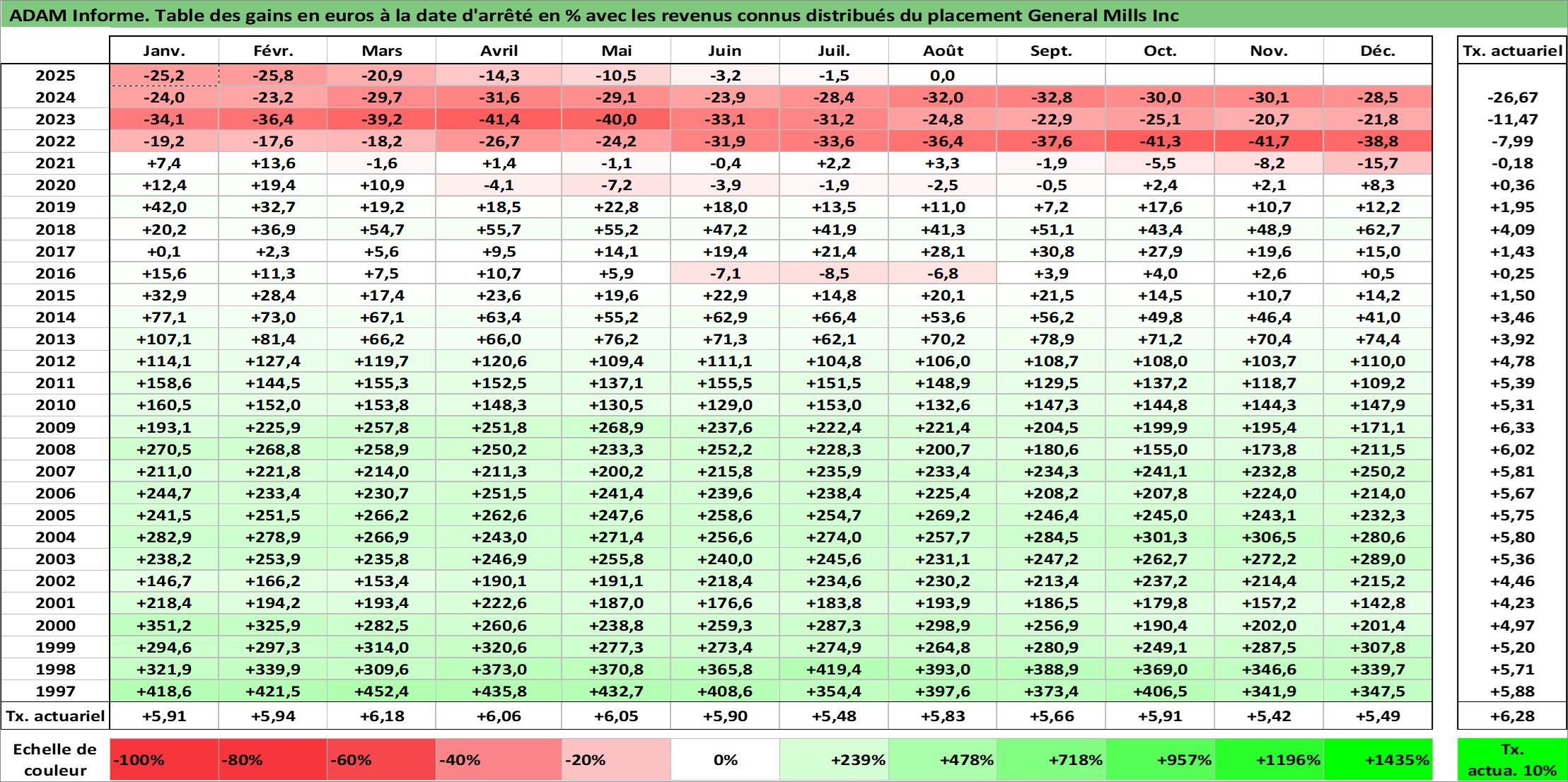The image size is (1568, 782).
Task: Click the 2024 row label
Action: pyautogui.click(x=55, y=98)
